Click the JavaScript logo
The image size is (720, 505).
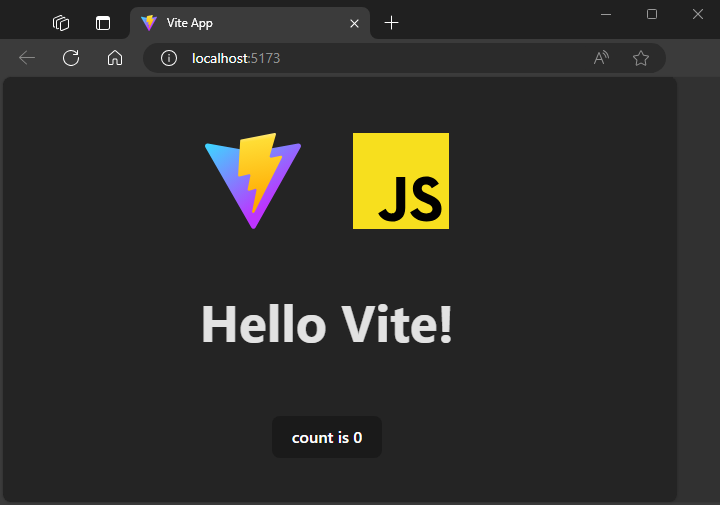401,181
